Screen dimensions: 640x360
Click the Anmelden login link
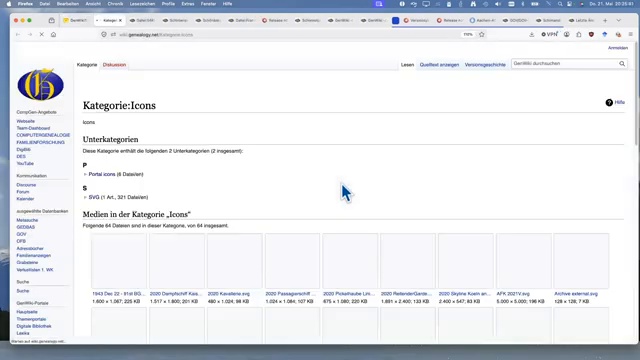tap(618, 48)
